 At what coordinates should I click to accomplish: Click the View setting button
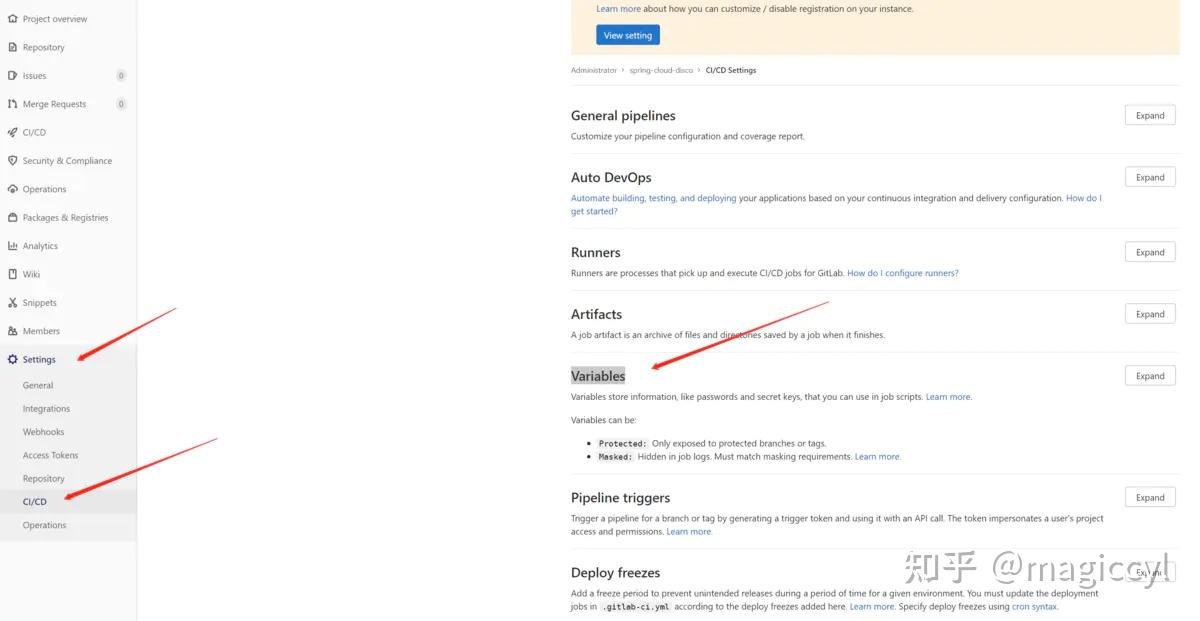click(x=628, y=35)
